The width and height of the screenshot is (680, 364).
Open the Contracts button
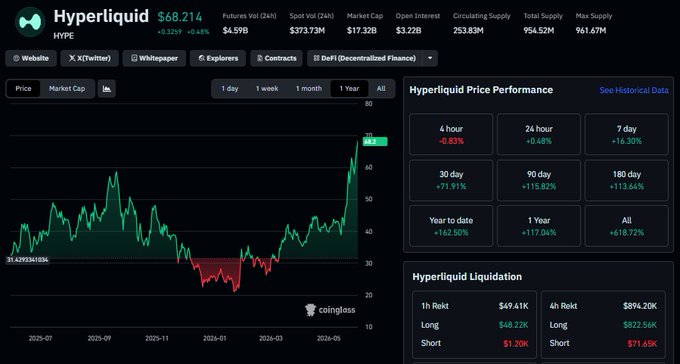pyautogui.click(x=276, y=58)
